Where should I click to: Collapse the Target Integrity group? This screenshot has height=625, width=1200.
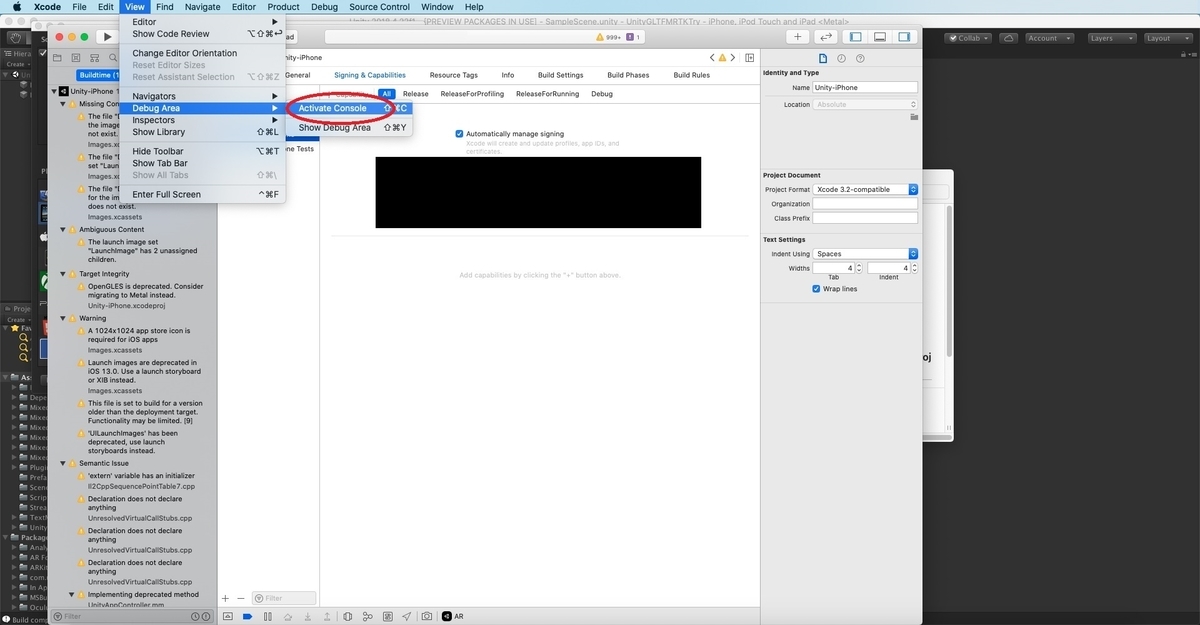tap(64, 274)
